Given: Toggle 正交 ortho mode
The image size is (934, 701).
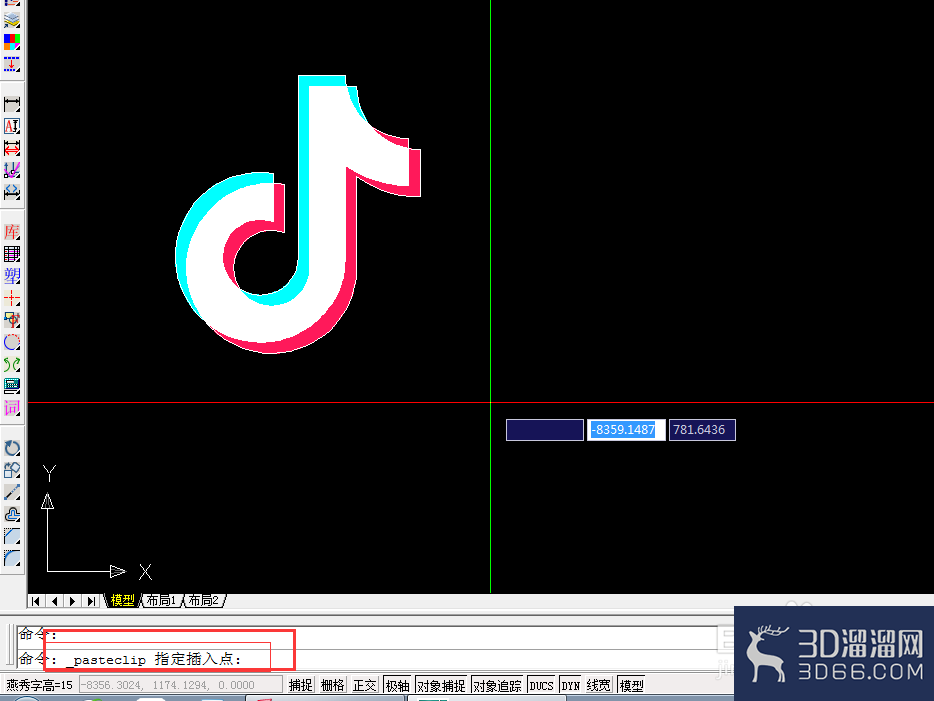Looking at the screenshot, I should [365, 686].
